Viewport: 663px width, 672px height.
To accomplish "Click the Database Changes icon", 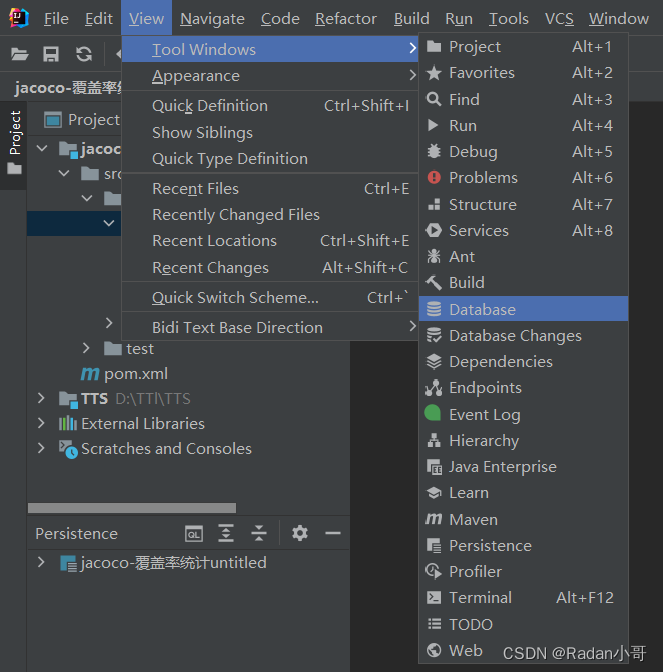I will click(x=434, y=336).
